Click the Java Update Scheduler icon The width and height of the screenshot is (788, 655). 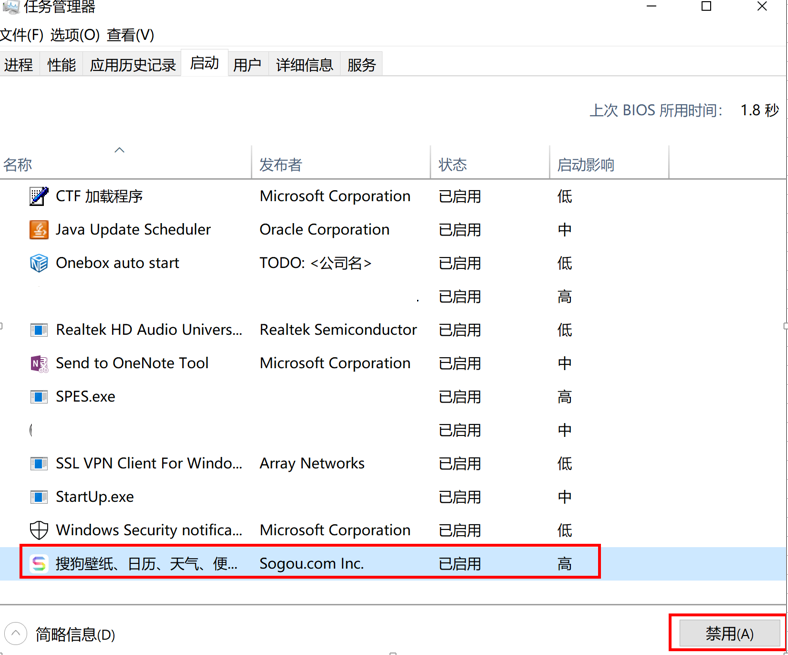click(x=39, y=230)
